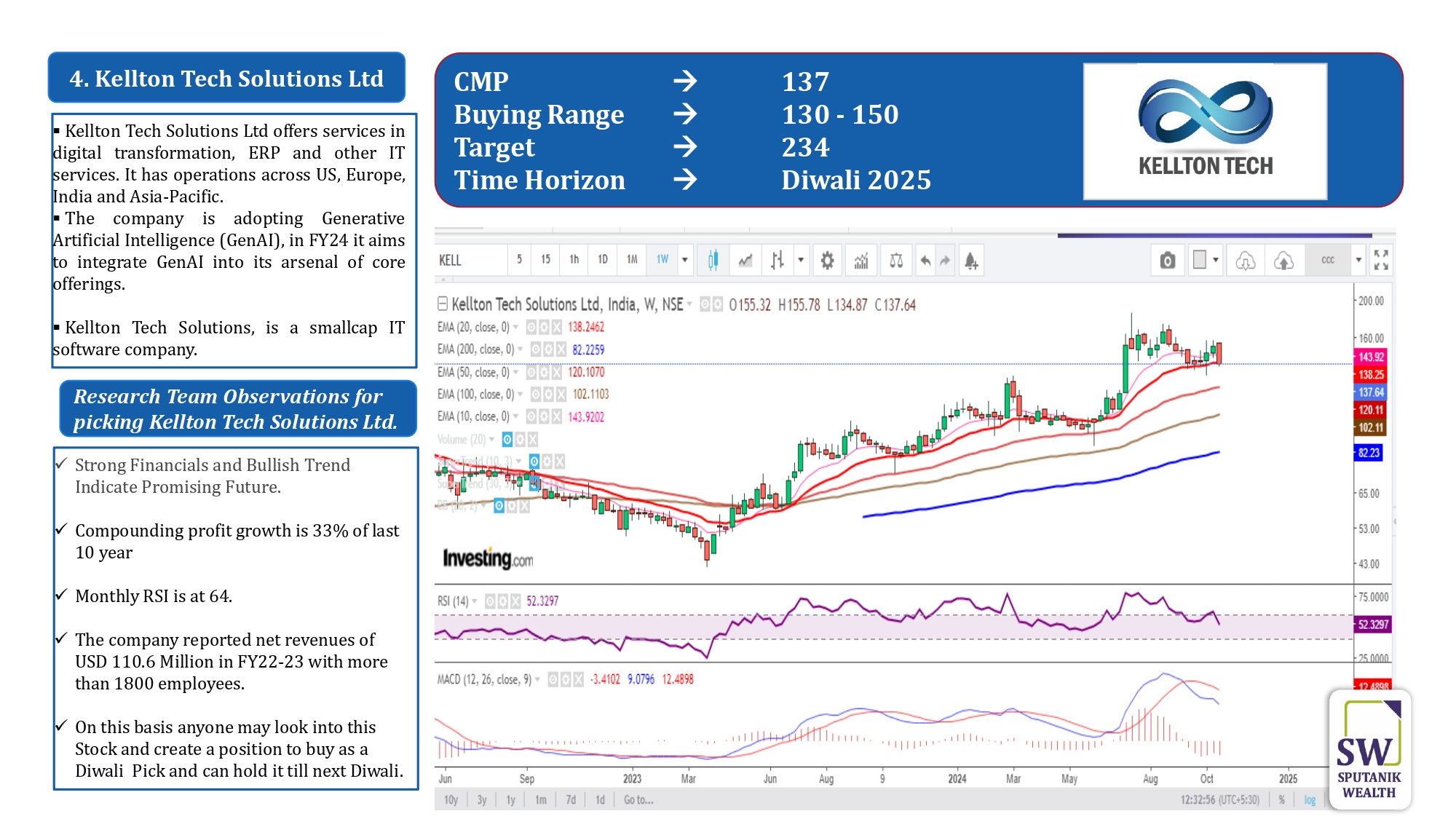Image resolution: width=1456 pixels, height=819 pixels.
Task: Click the Go to... button
Action: coord(638,799)
